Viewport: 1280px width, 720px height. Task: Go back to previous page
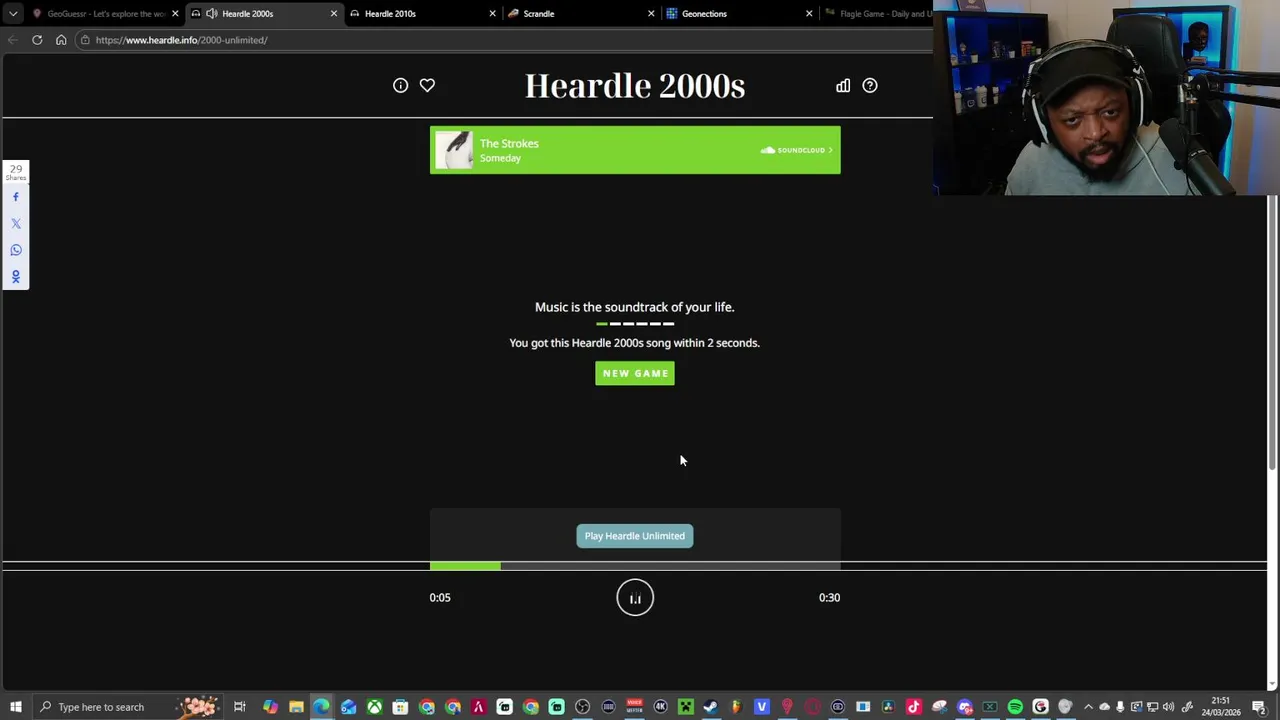[12, 40]
